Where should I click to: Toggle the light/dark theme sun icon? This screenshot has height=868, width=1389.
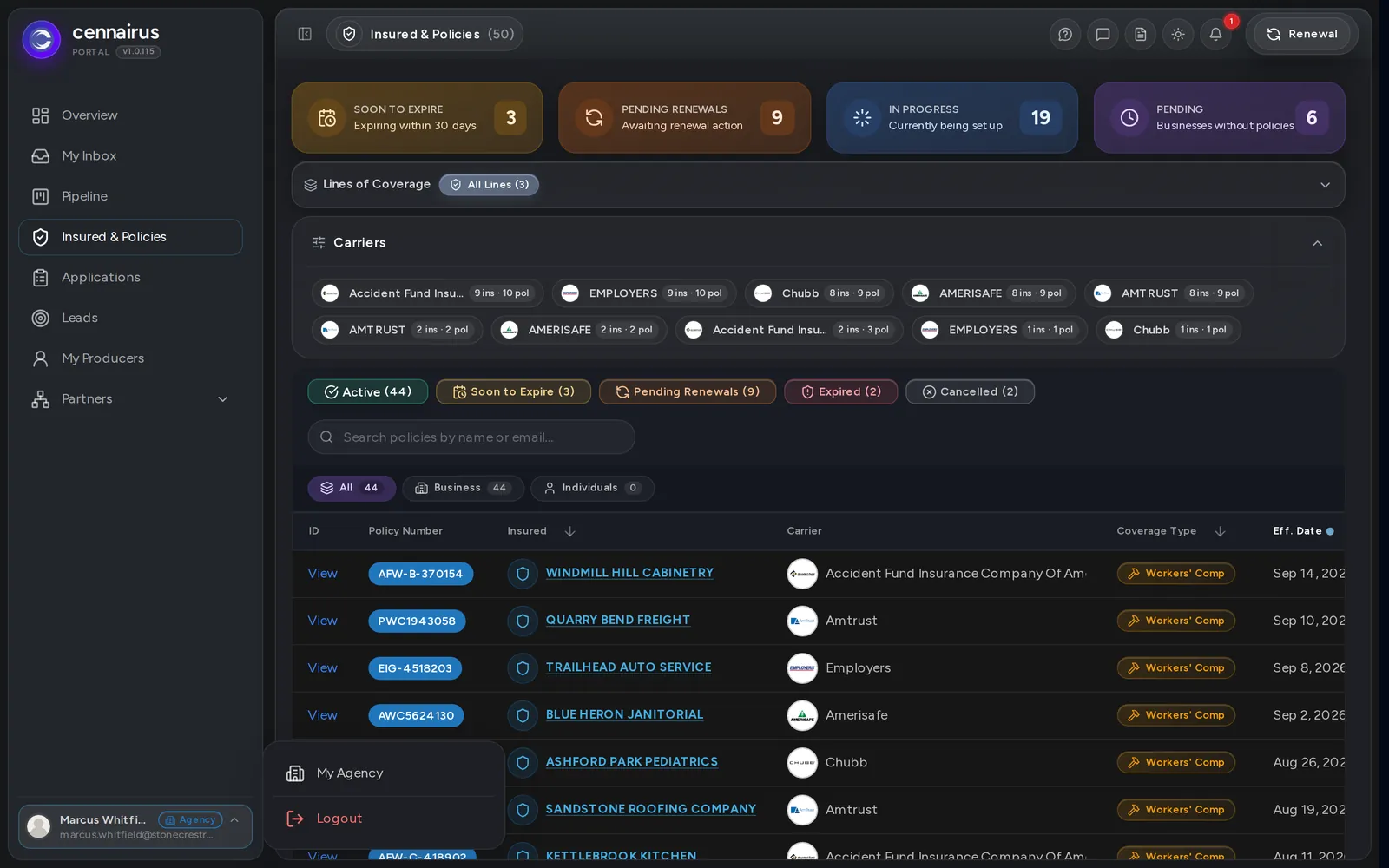1178,34
